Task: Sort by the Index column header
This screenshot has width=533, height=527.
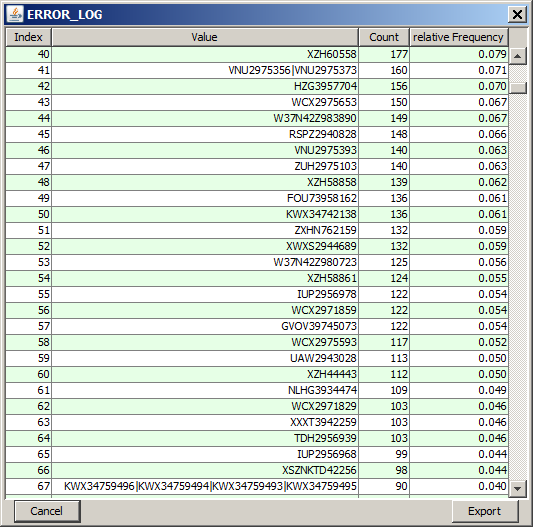Action: [29, 37]
